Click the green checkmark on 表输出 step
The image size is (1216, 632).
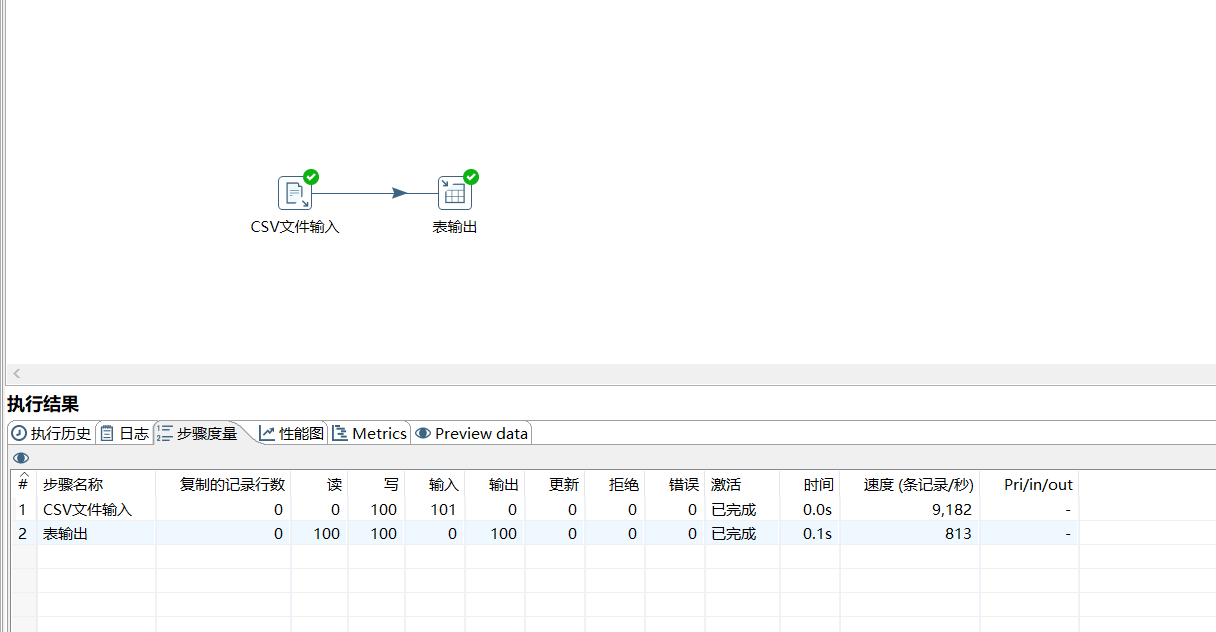click(x=471, y=177)
